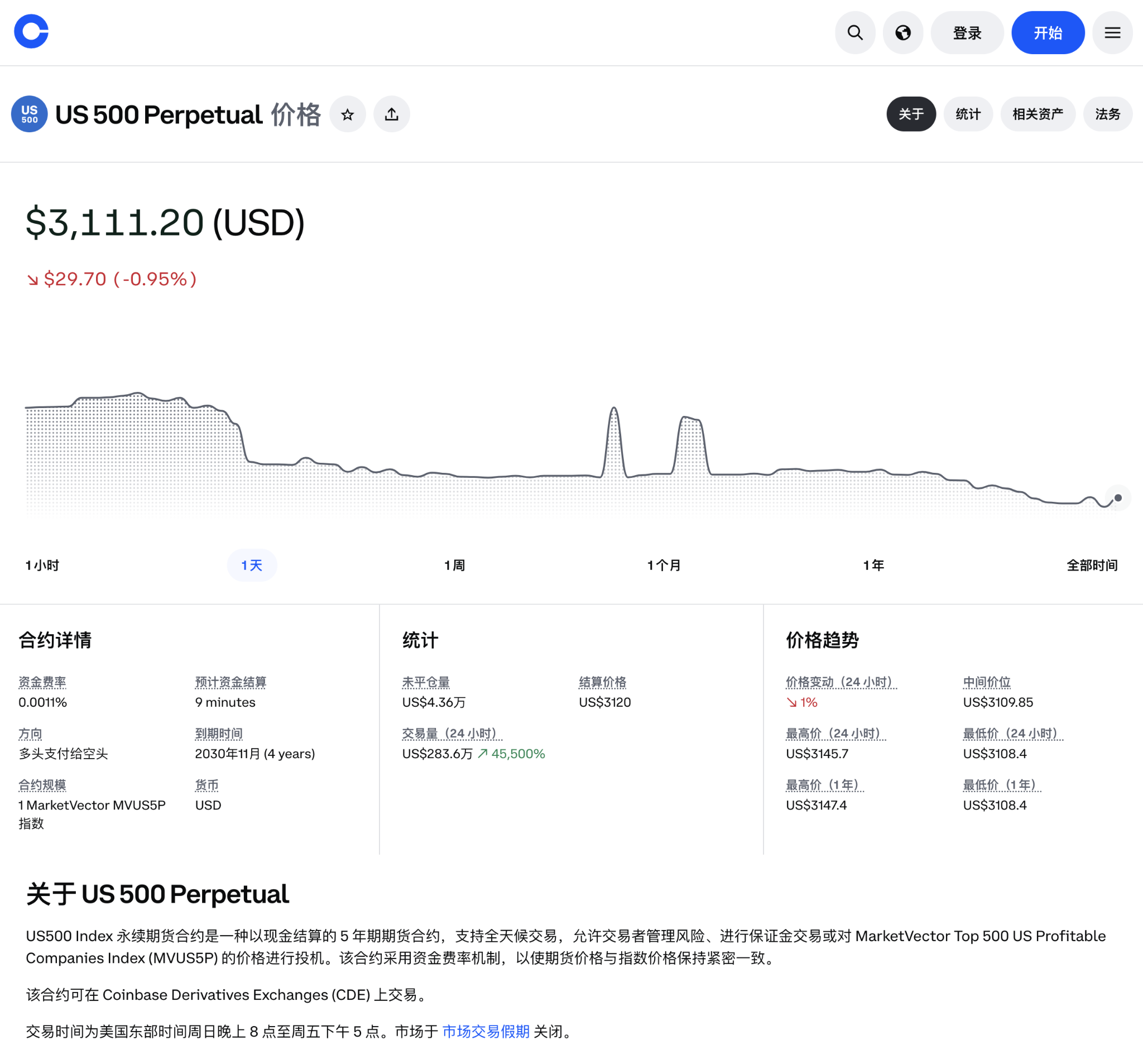
Task: Click the 合约规模 label
Action: (42, 785)
